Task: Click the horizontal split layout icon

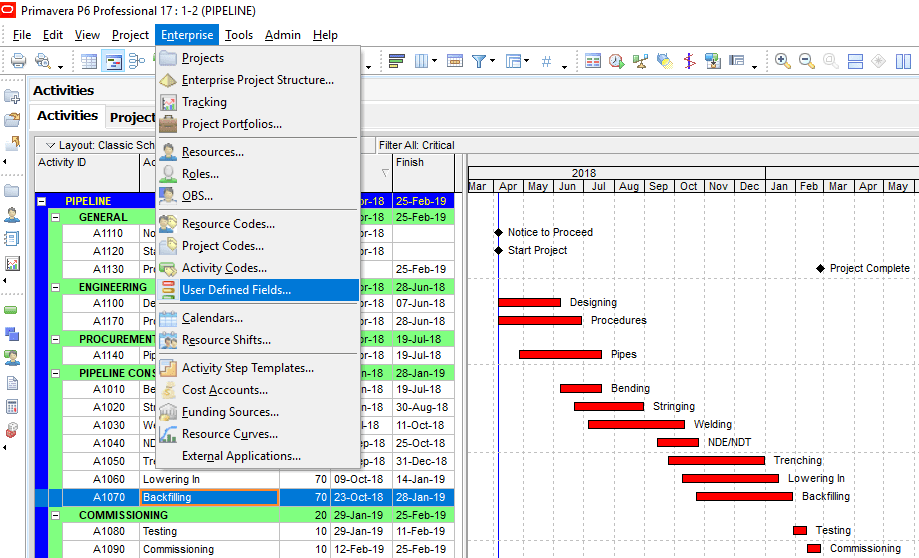Action: coord(855,61)
